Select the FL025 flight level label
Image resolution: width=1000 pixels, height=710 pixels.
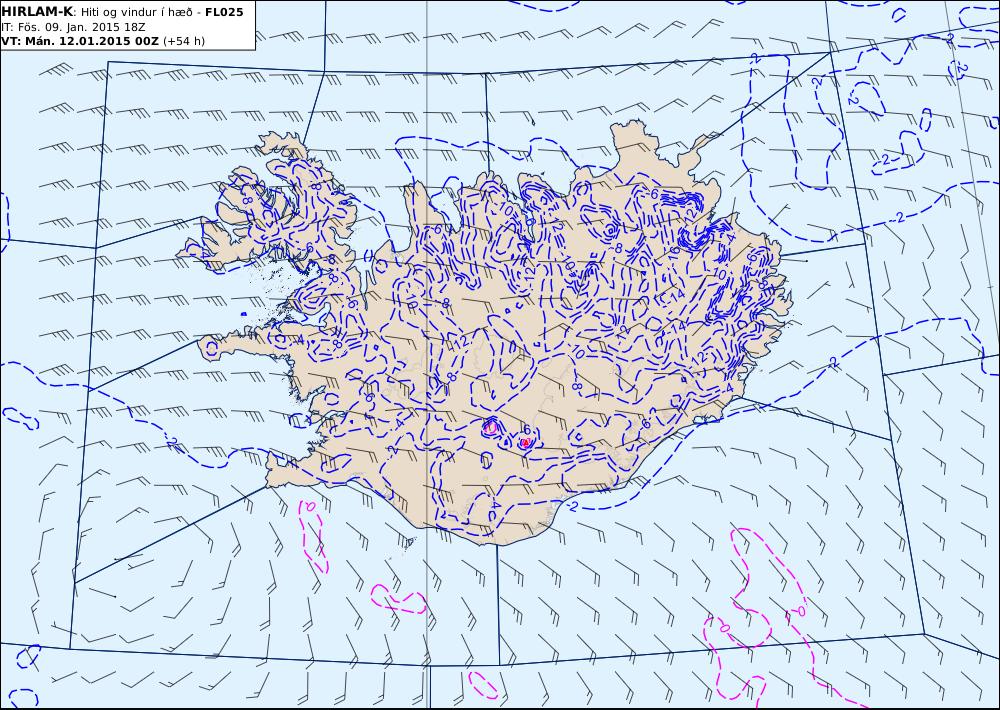[x=224, y=12]
